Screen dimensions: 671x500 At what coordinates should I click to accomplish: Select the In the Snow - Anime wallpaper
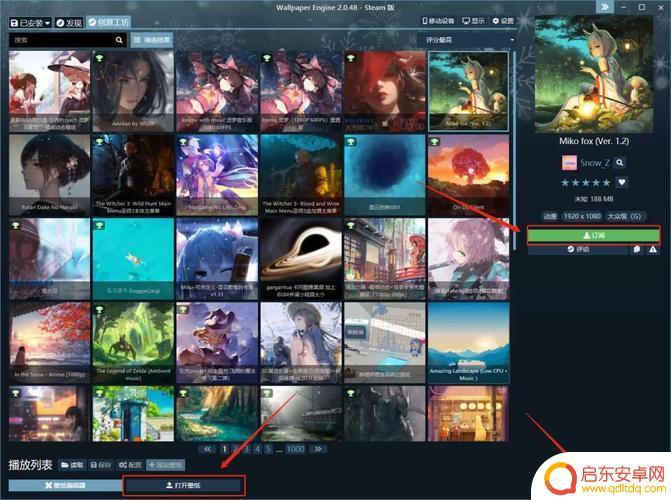tap(50, 342)
